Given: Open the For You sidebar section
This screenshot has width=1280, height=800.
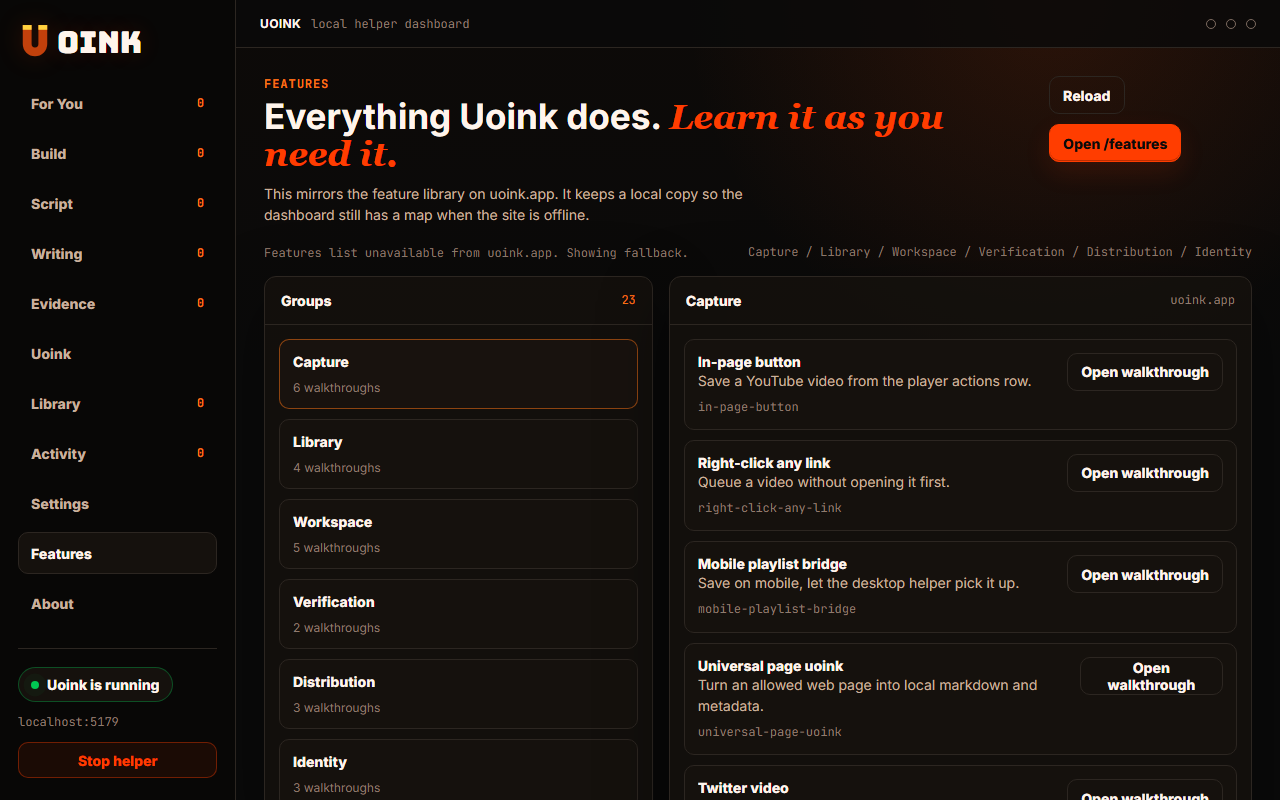Looking at the screenshot, I should pos(117,104).
